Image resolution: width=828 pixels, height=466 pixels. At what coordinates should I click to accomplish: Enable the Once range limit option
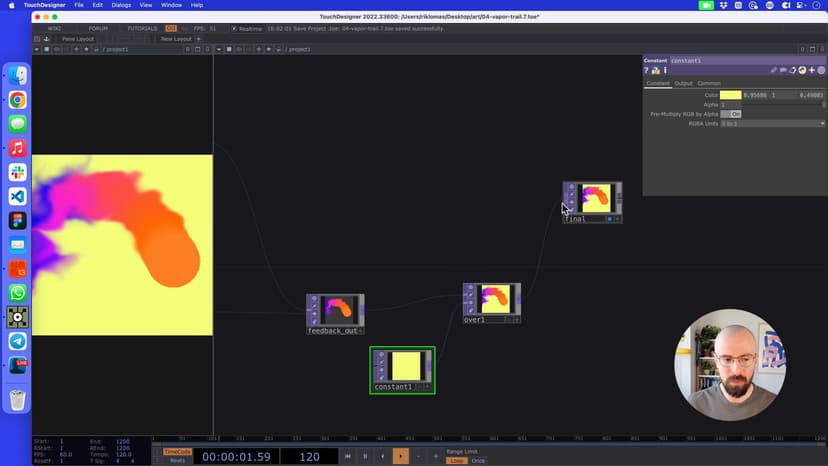pyautogui.click(x=478, y=461)
